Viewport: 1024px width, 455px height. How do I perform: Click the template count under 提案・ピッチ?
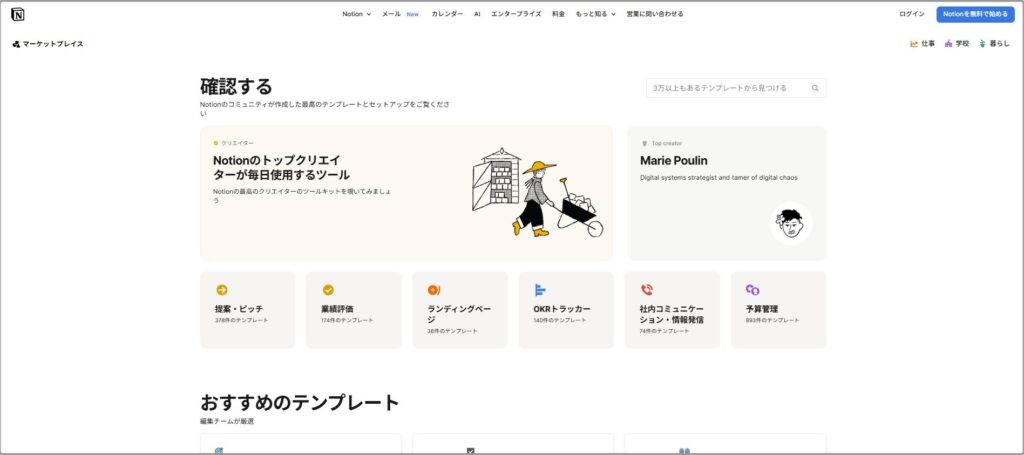click(242, 321)
